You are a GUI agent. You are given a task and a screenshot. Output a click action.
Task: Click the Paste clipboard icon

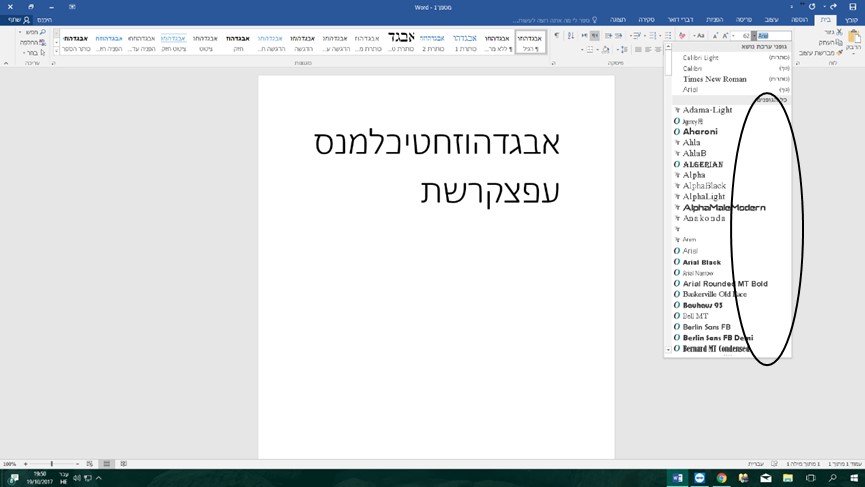(x=853, y=38)
